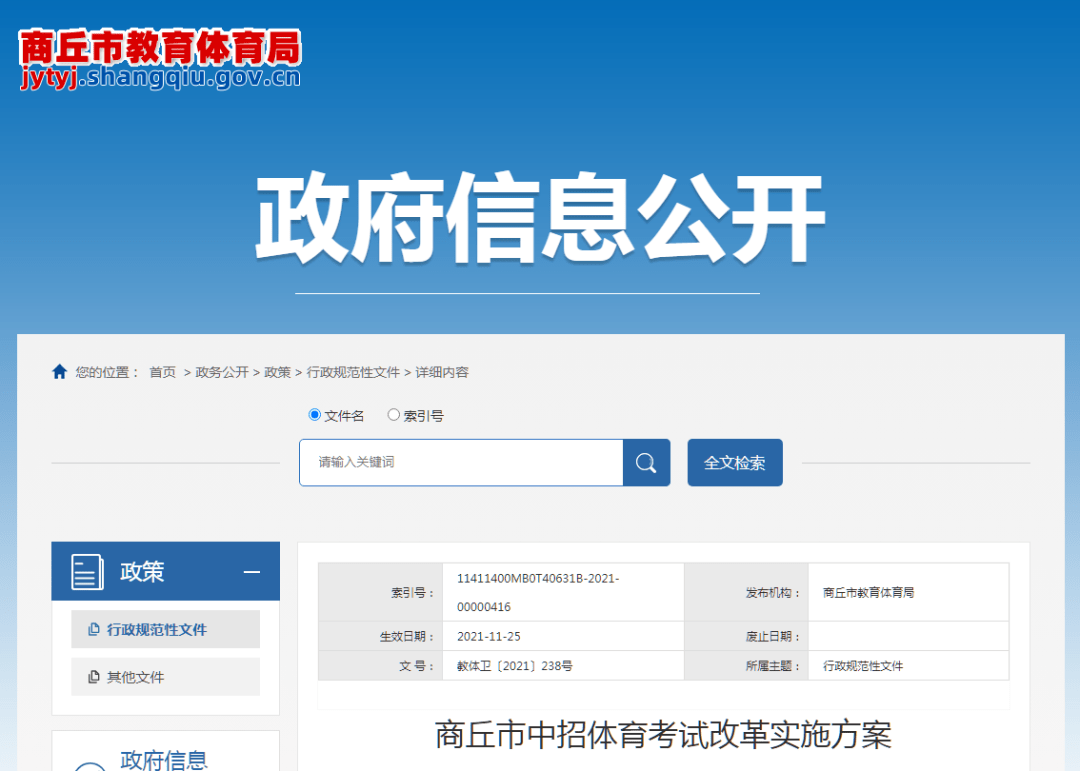Screen dimensions: 1080x771
Task: Click the 所属主题 value 行政规范性文件
Action: (863, 666)
